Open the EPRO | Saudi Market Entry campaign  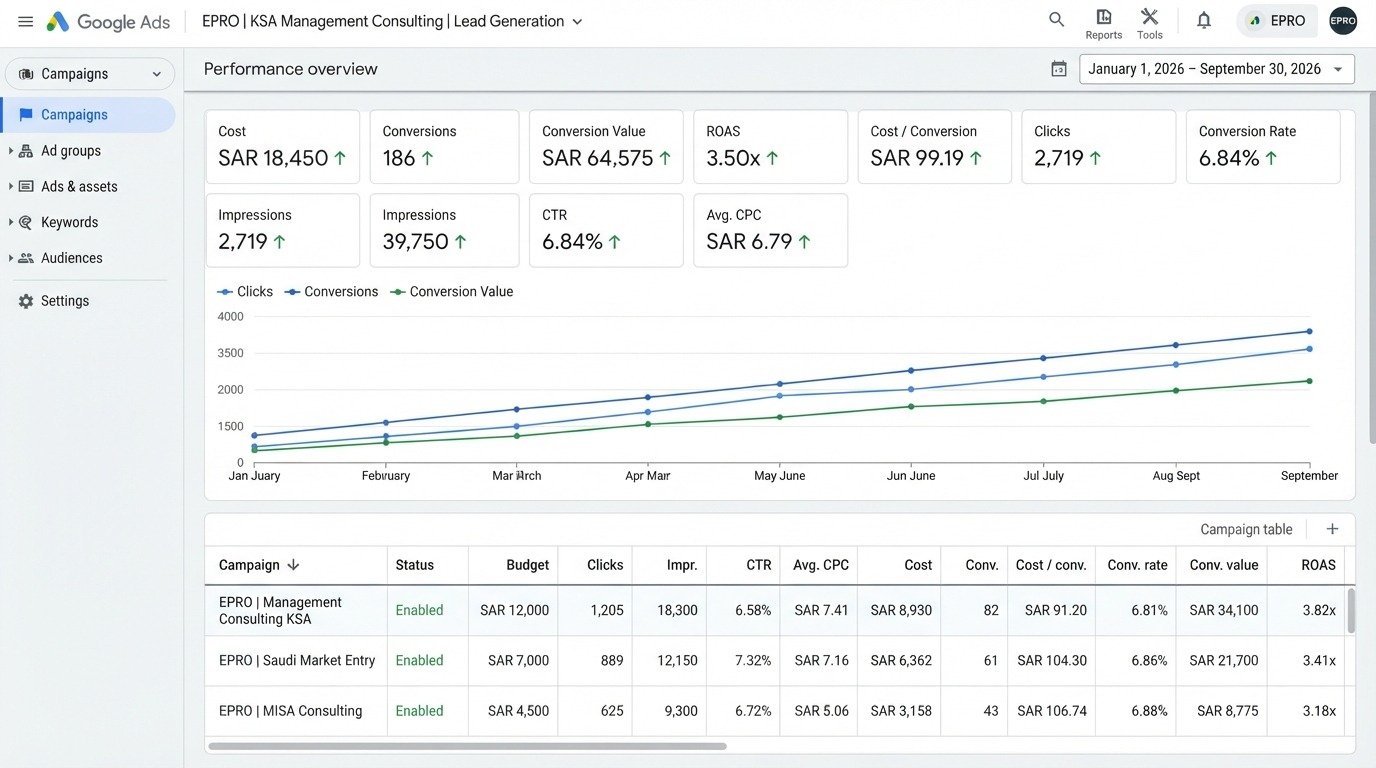(x=297, y=660)
